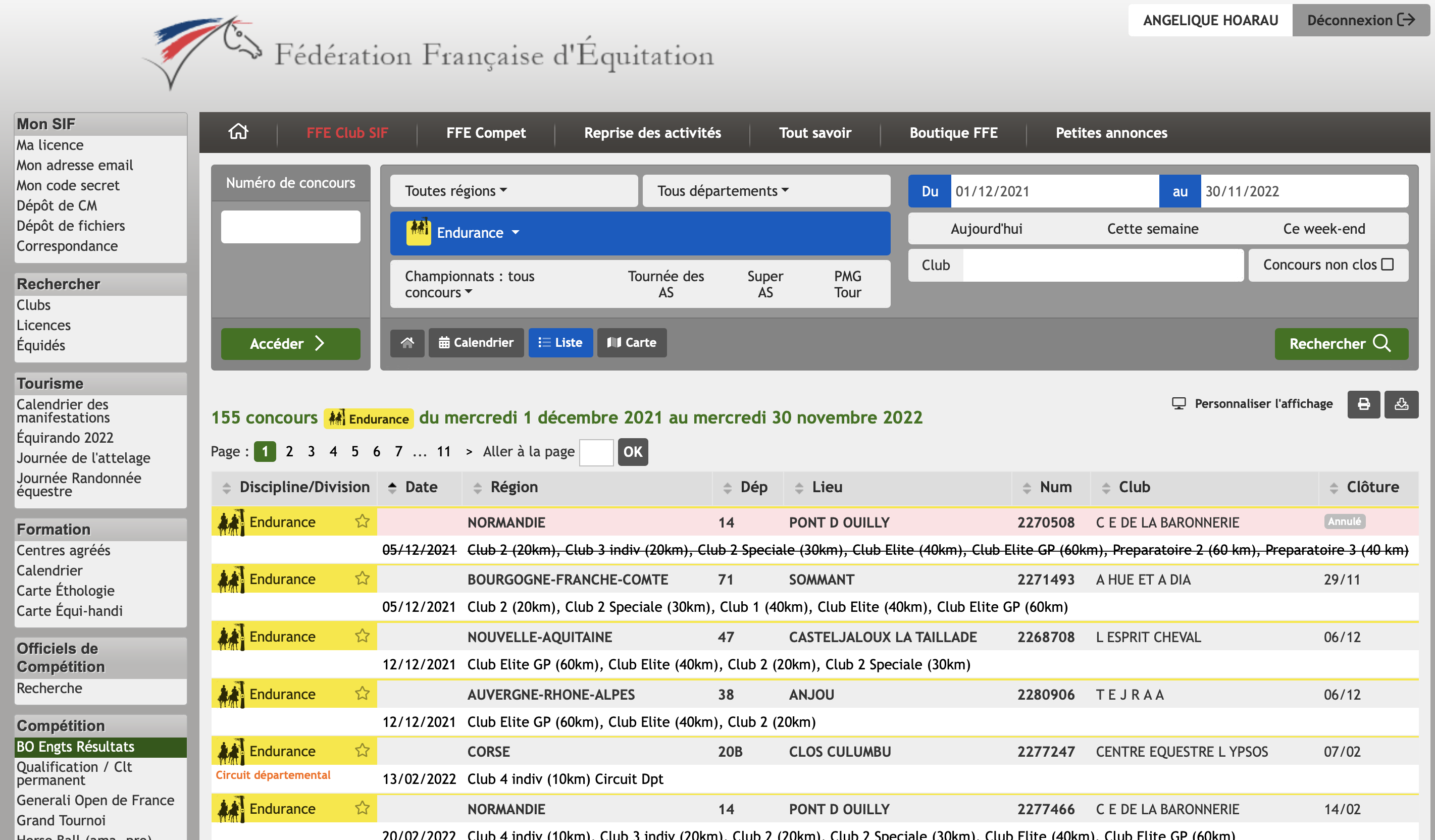Favorite the ANJOU 2280906 competition star
This screenshot has height=840, width=1435.
click(x=362, y=693)
